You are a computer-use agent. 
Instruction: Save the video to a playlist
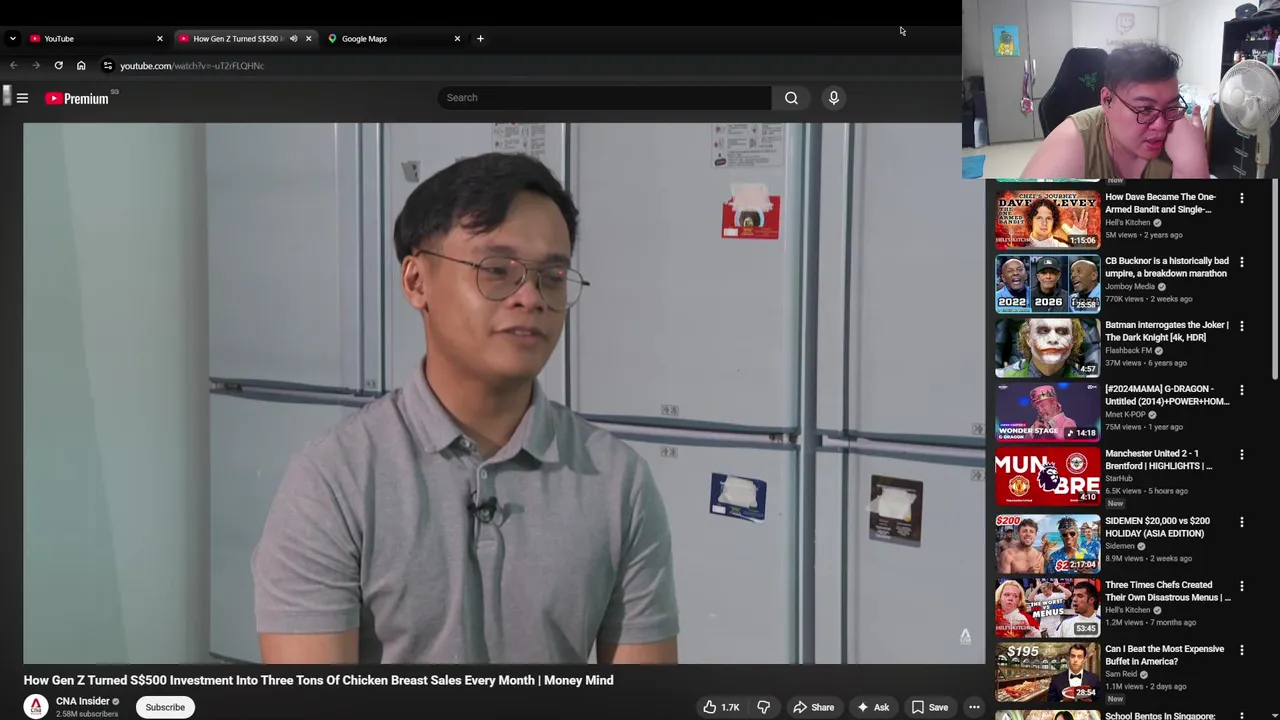(x=929, y=707)
